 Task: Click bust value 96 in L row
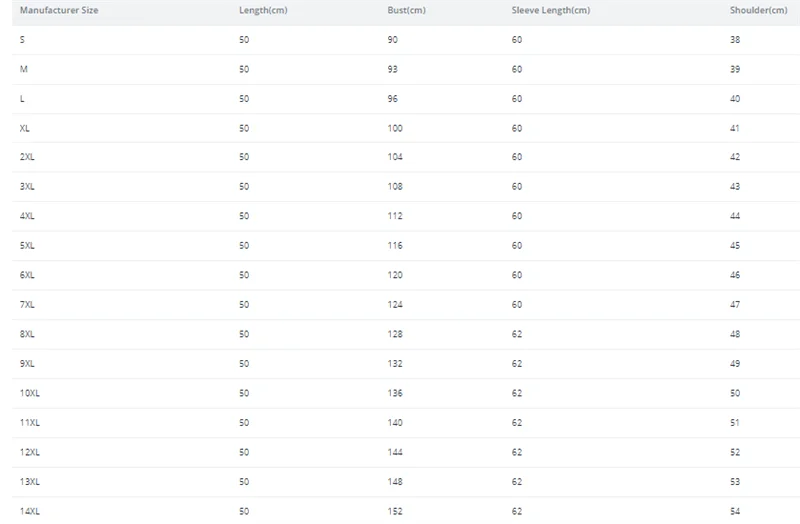392,99
